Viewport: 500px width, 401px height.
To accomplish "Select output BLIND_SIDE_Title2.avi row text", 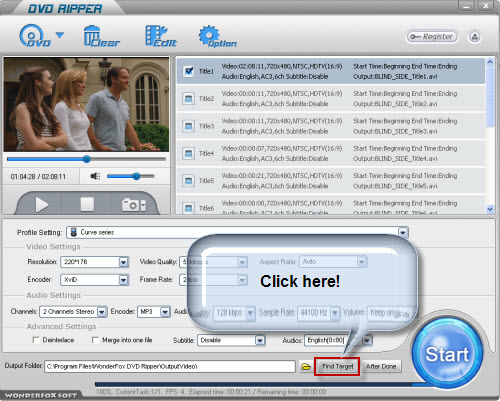I will (x=395, y=104).
